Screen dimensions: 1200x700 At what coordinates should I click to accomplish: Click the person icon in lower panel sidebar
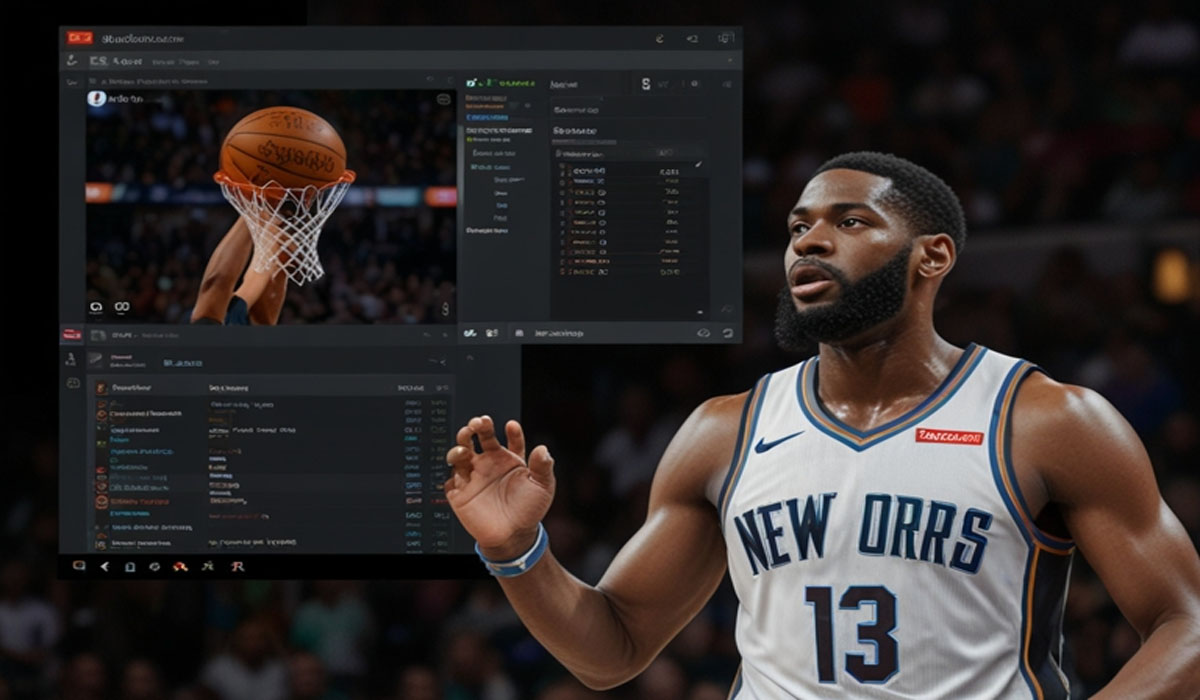pos(71,359)
